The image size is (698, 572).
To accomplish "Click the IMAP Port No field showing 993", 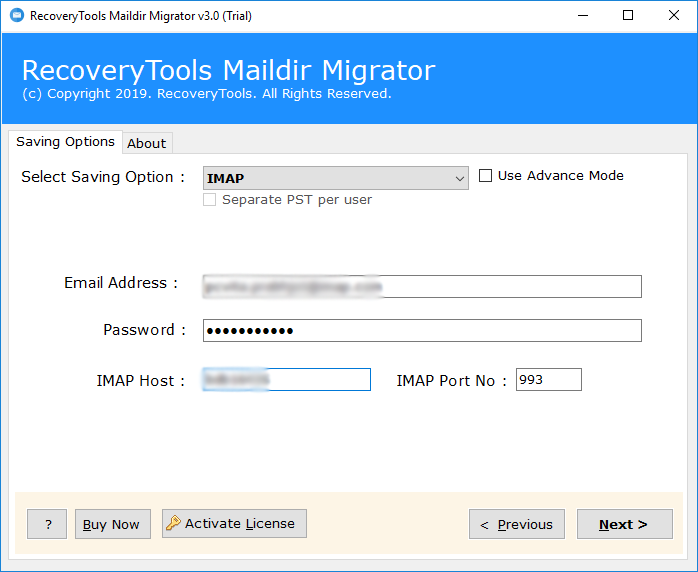I will [x=548, y=379].
